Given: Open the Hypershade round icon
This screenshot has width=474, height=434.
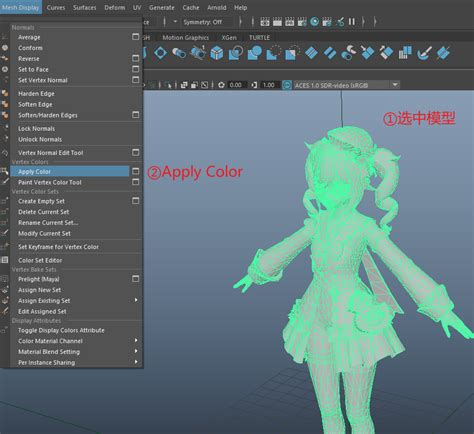Looking at the screenshot, I should pyautogui.click(x=314, y=22).
